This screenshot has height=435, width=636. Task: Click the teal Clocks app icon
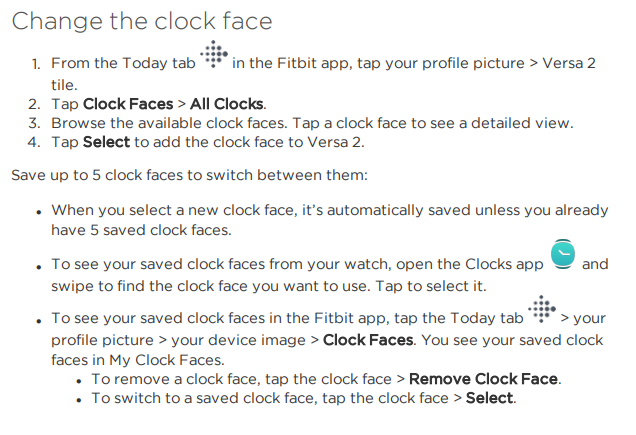pos(563,254)
